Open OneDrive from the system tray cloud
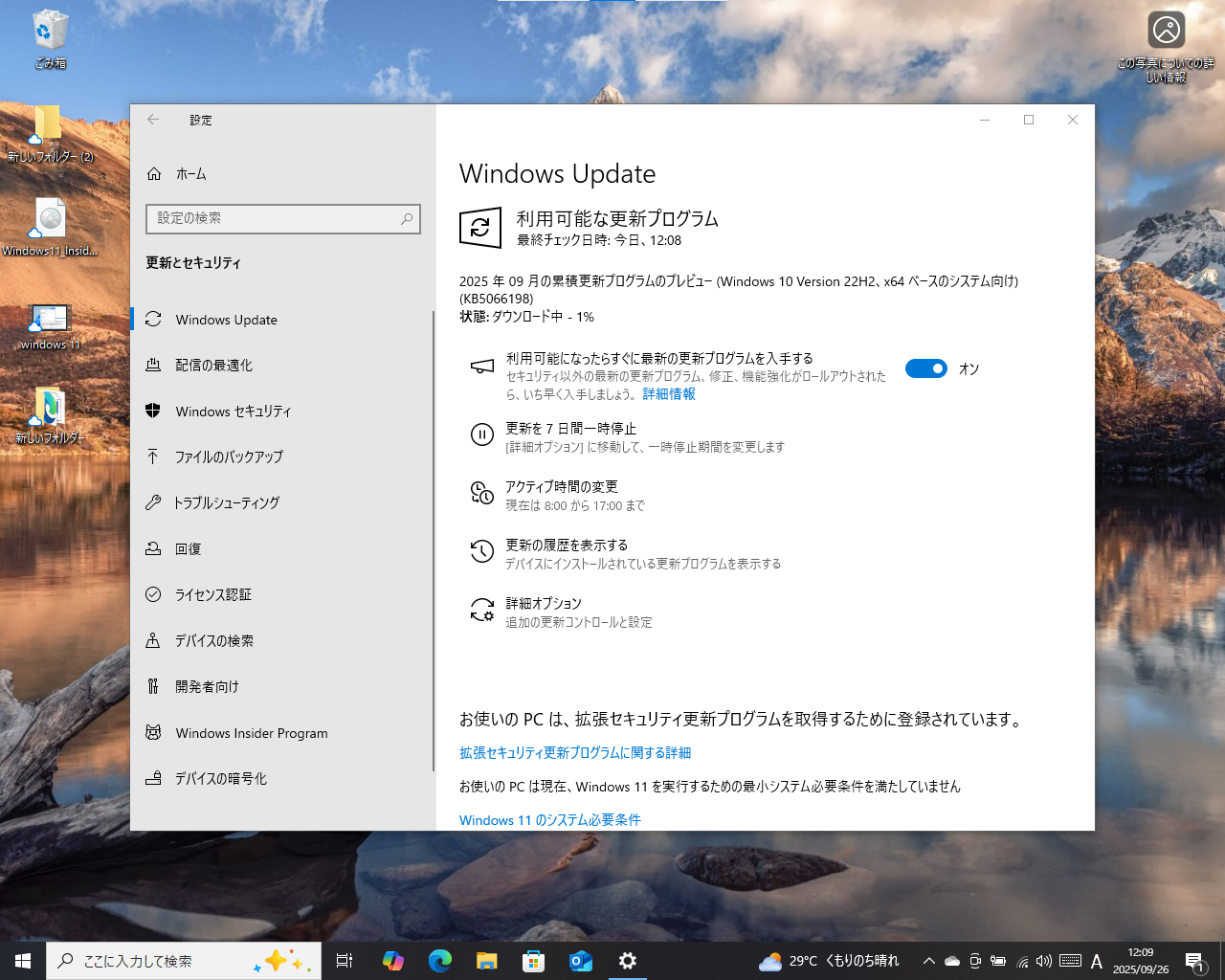 [951, 961]
